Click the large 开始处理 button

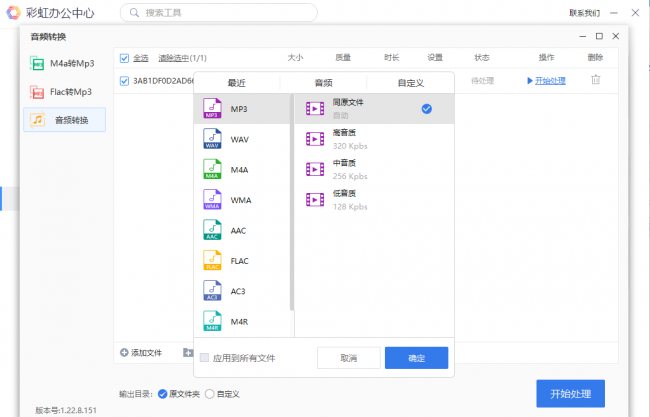570,393
